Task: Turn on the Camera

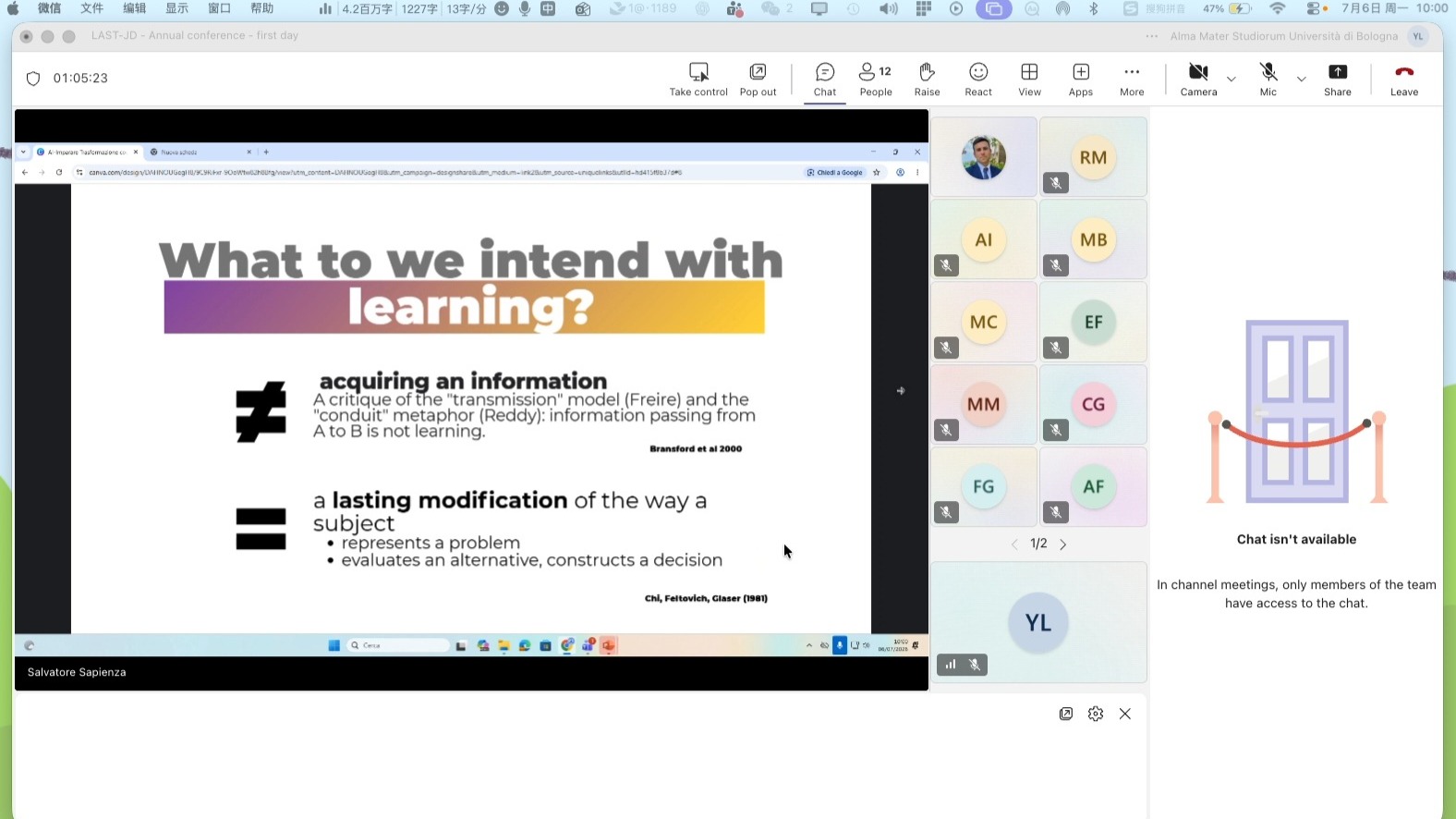Action: click(1198, 79)
